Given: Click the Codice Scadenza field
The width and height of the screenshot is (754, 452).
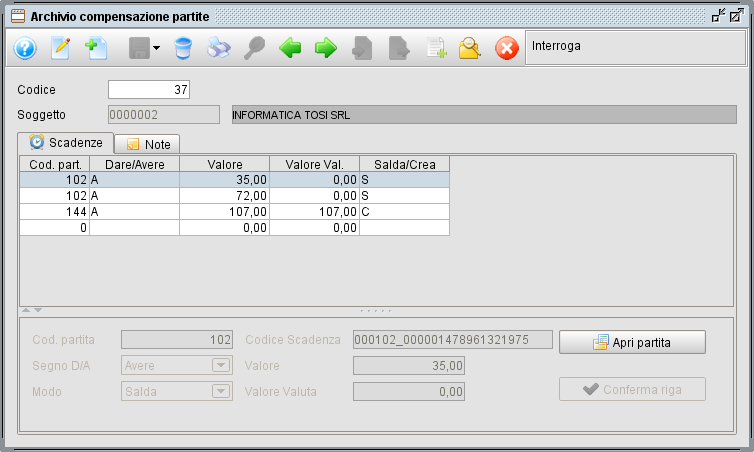Looking at the screenshot, I should click(x=452, y=339).
